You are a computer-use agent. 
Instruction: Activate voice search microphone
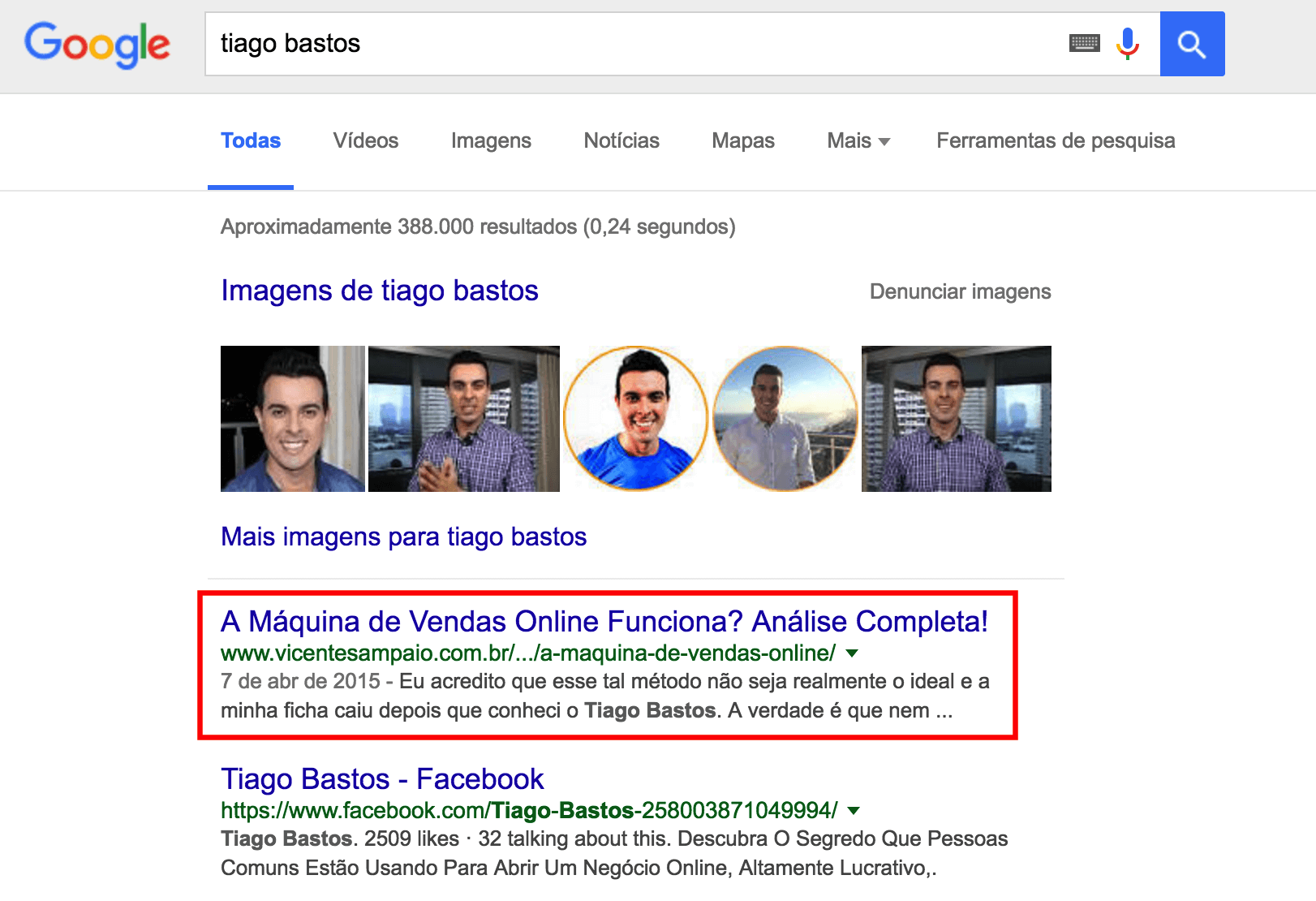[1128, 43]
